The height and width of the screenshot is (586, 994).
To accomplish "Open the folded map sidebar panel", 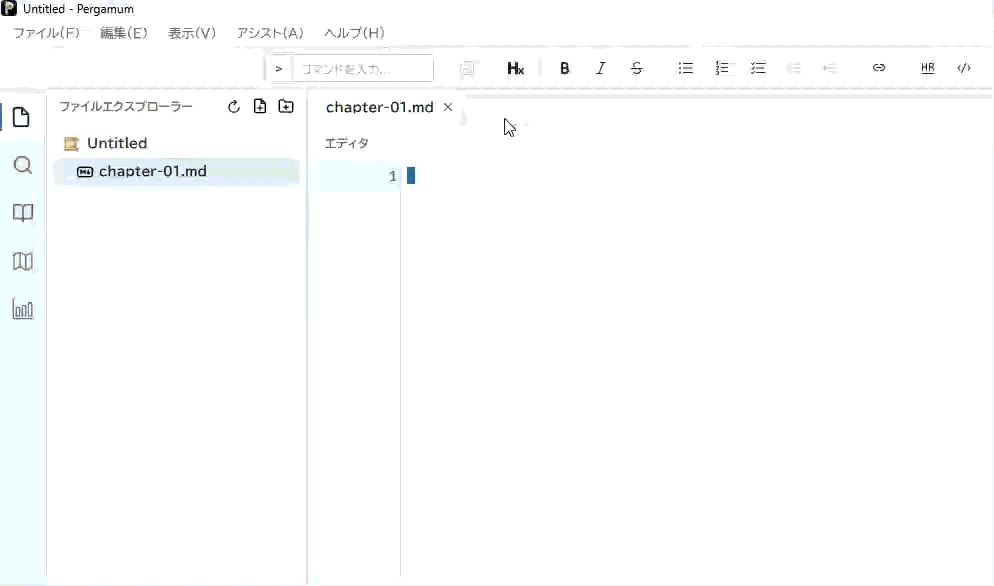I will [23, 261].
